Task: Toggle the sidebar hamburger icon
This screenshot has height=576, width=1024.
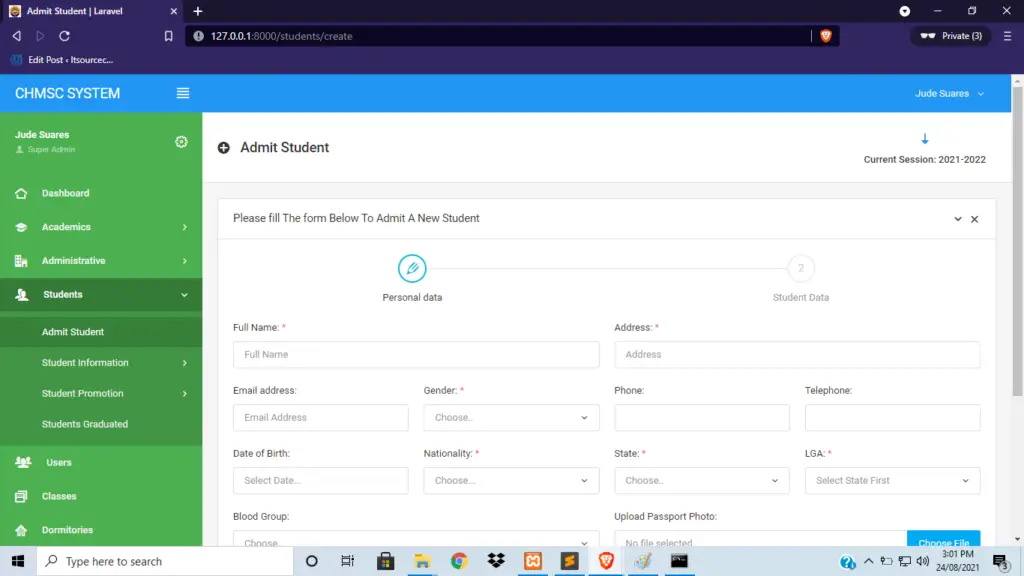Action: click(x=183, y=93)
